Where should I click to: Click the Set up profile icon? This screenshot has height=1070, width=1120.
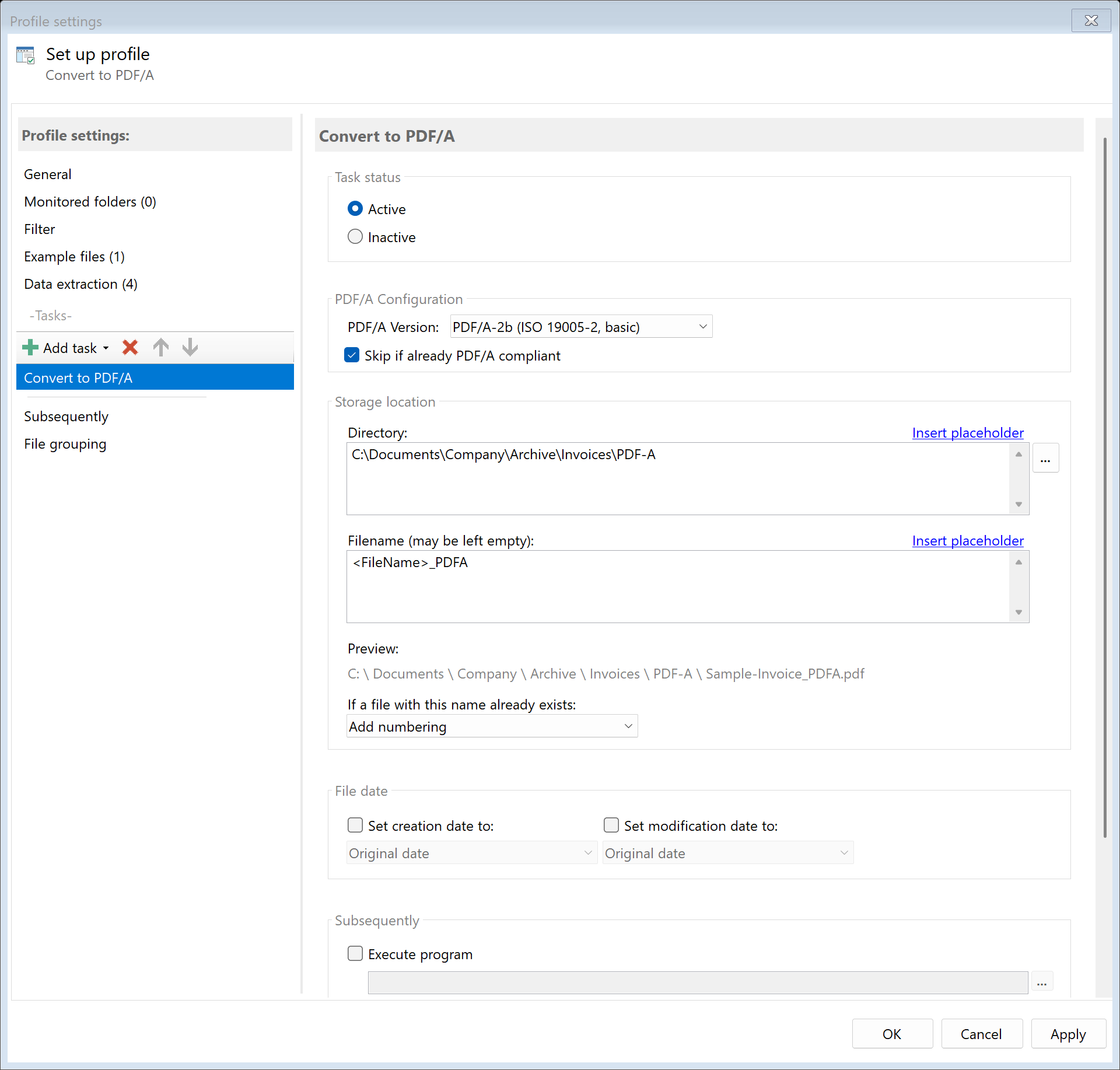point(26,54)
